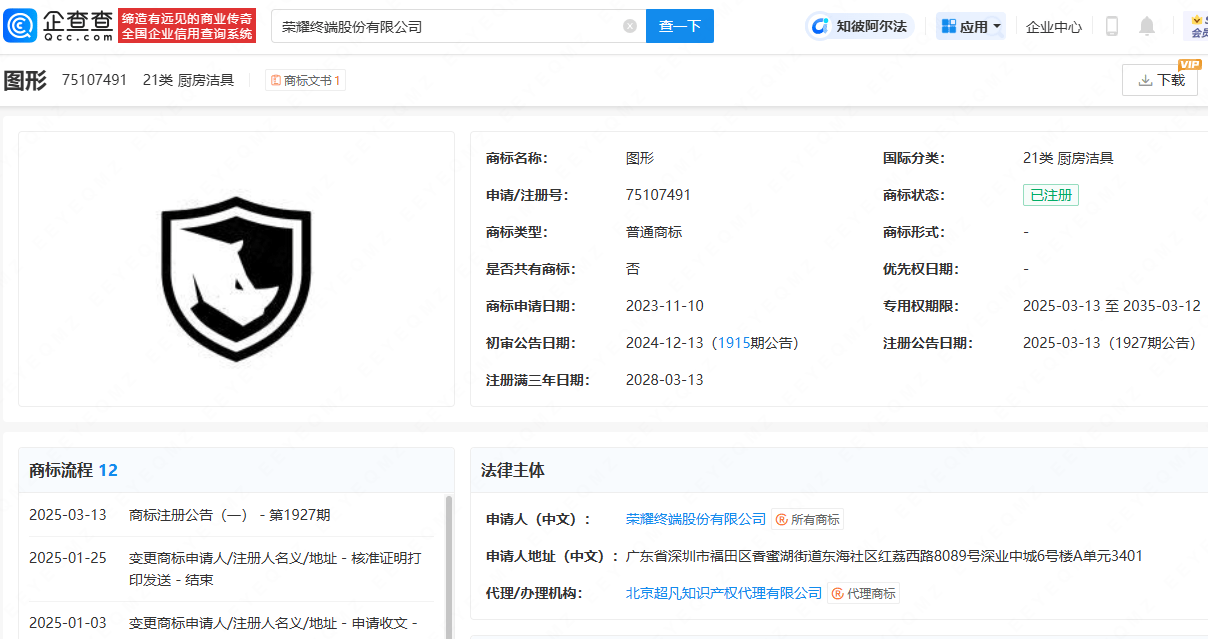Screen dimensions: 1208x639
Task: Clear the search box with the X icon
Action: click(x=630, y=26)
